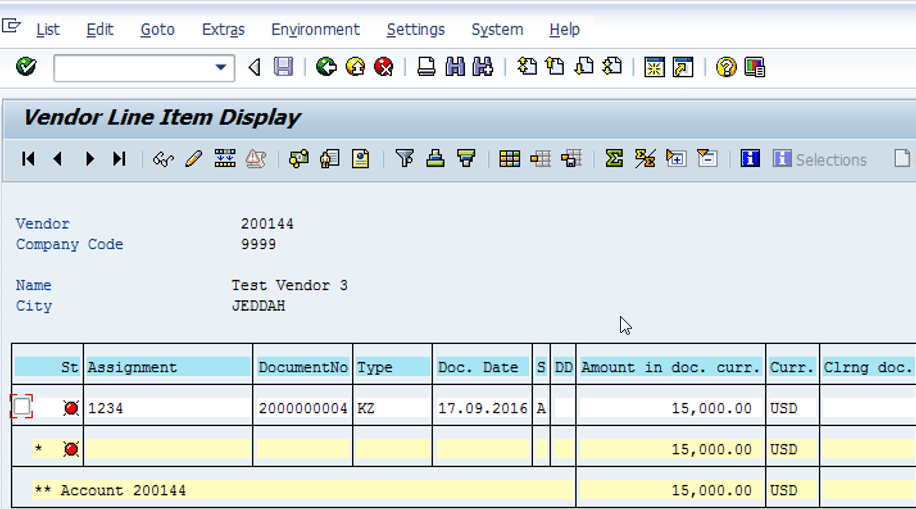Click the Amount in doc. curr. header

pos(671,368)
